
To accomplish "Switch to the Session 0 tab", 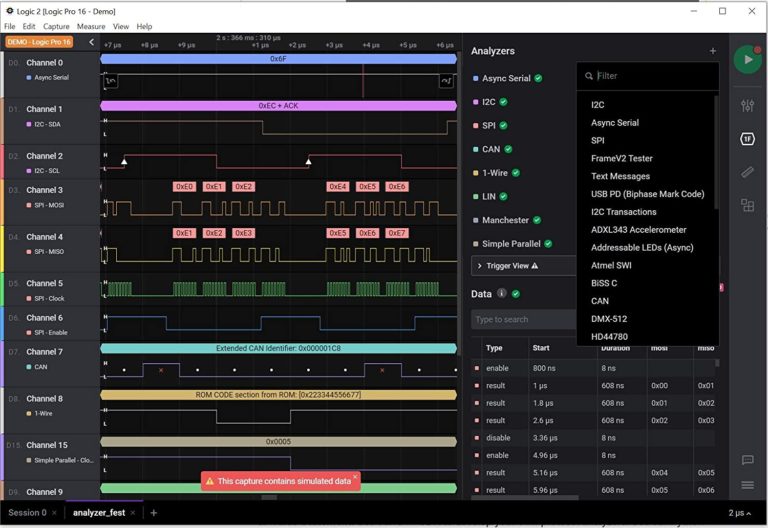I will click(x=27, y=513).
